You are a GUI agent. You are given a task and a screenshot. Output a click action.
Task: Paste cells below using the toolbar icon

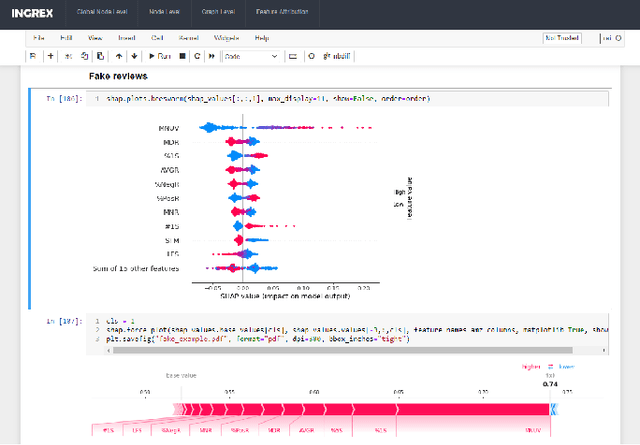click(99, 56)
